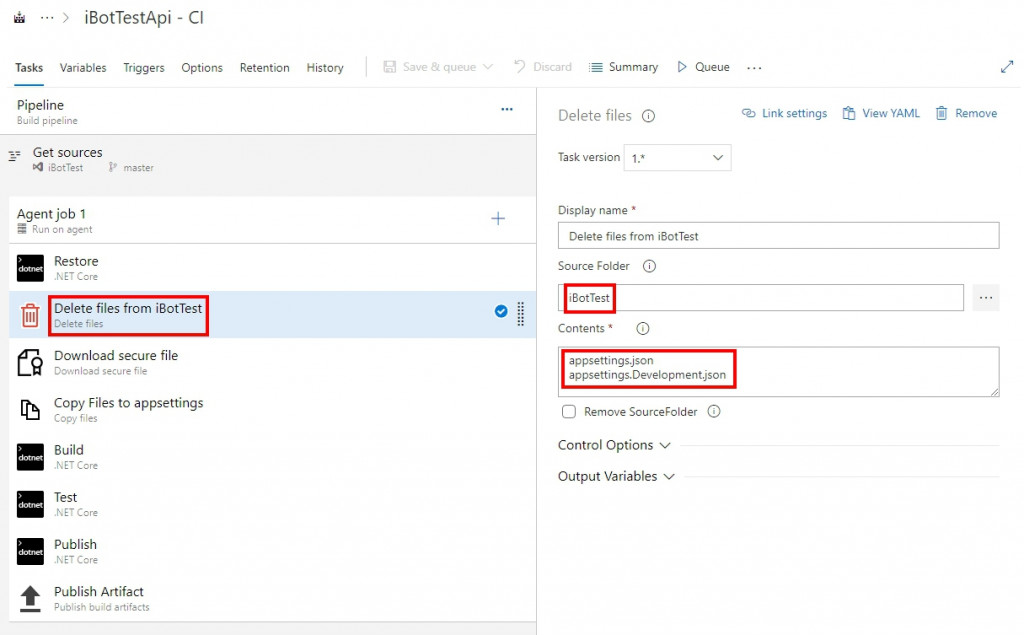
Task: Click Link settings
Action: 784,113
